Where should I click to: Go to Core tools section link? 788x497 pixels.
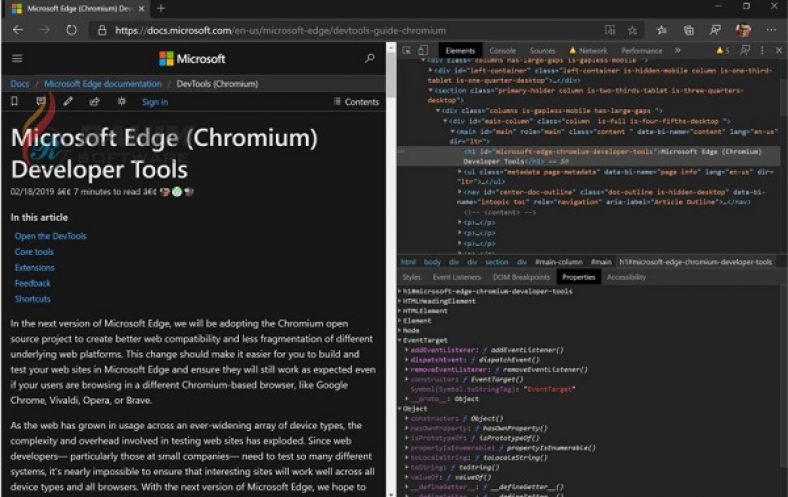34,252
